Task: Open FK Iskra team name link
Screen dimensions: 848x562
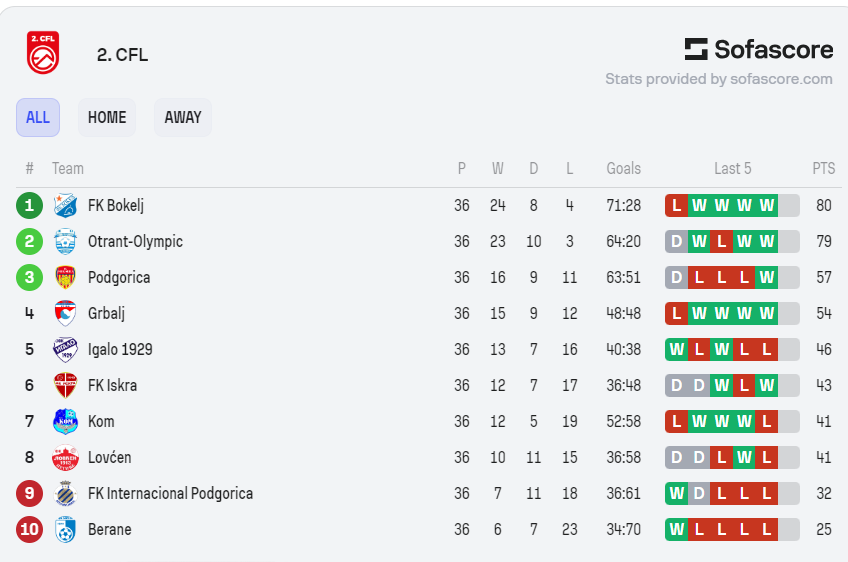Action: pos(112,386)
